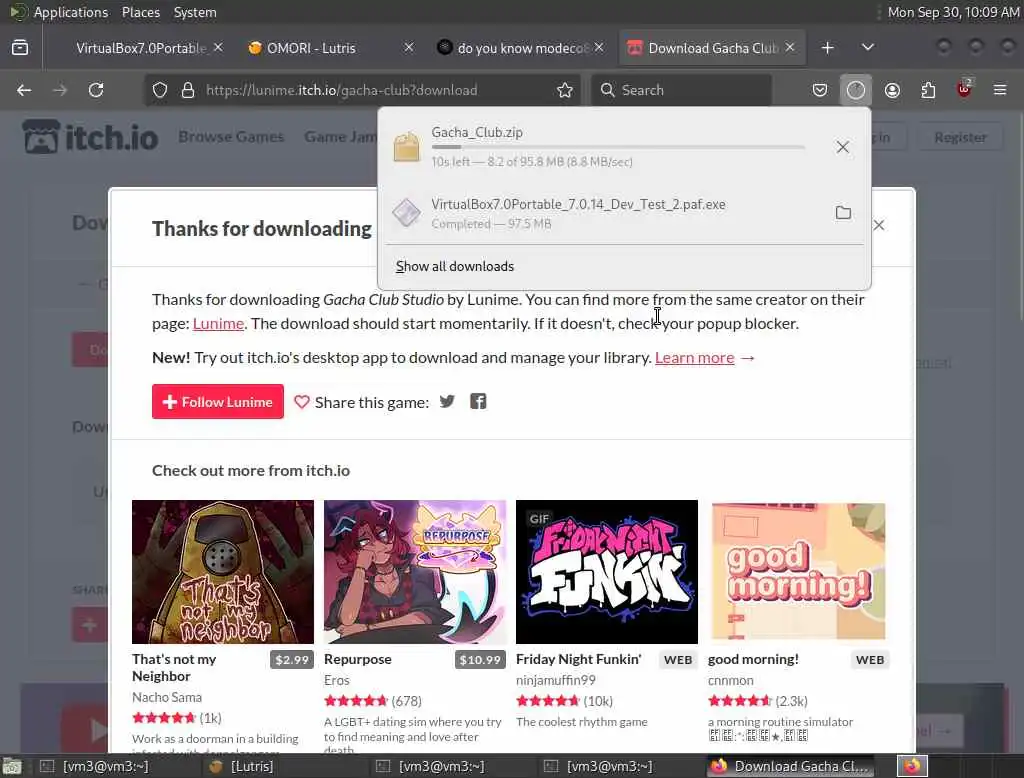Open a new browser tab
Image resolution: width=1024 pixels, height=778 pixels.
(x=827, y=48)
